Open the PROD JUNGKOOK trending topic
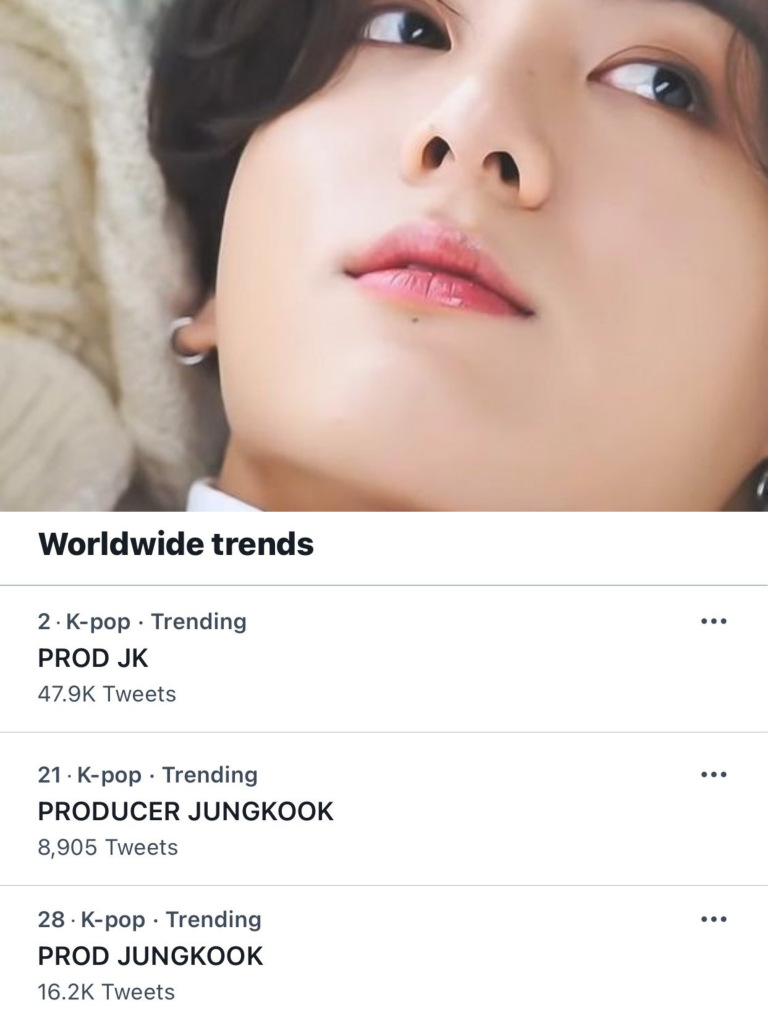This screenshot has height=1024, width=768. pyautogui.click(x=150, y=956)
